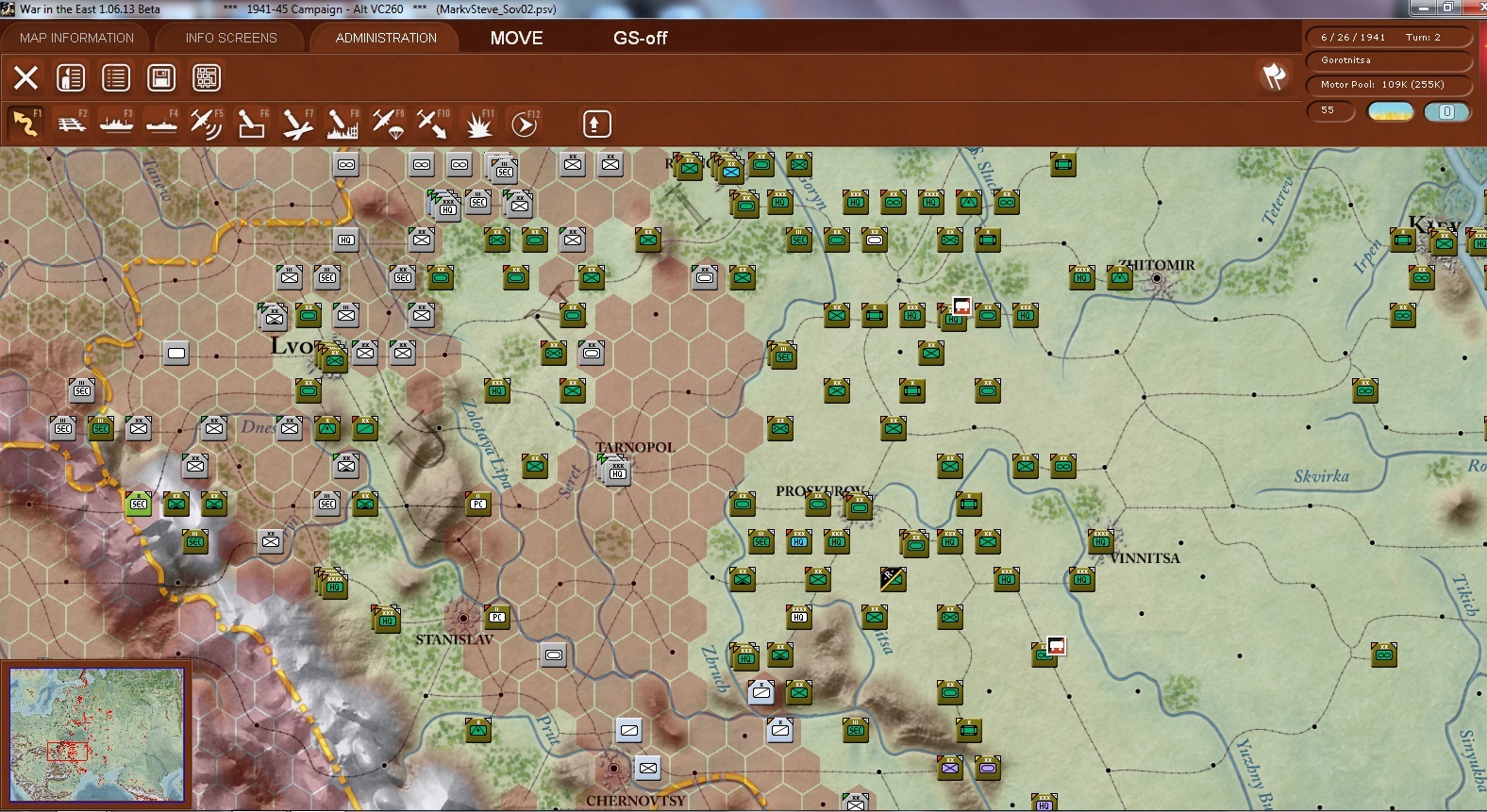Select the PC counter southwest of Tarnopol
The image size is (1487, 812).
[x=478, y=504]
